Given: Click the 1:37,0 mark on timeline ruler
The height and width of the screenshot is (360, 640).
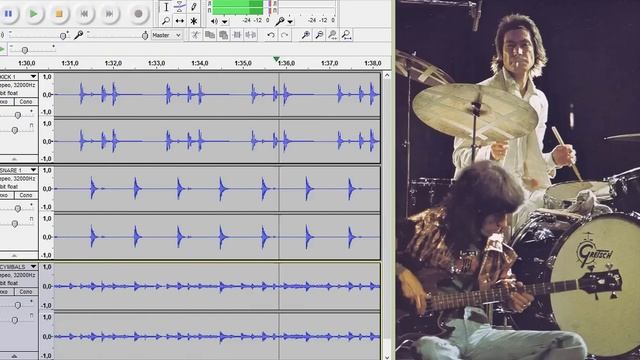Looking at the screenshot, I should [329, 63].
